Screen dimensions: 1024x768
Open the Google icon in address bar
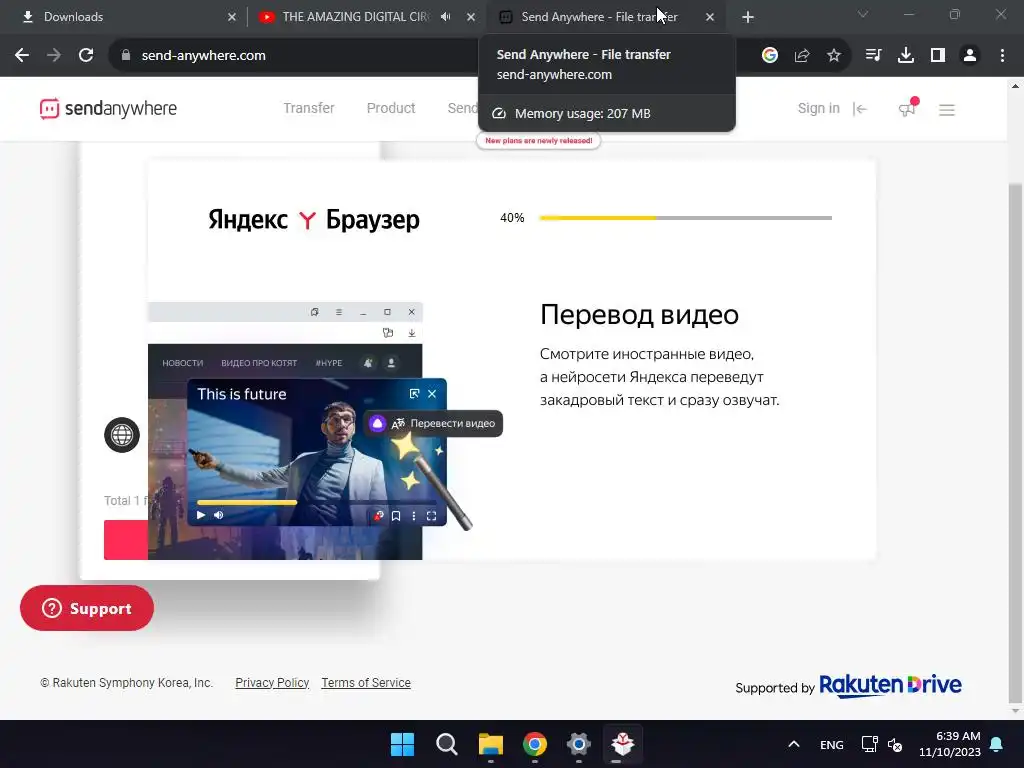coord(770,56)
